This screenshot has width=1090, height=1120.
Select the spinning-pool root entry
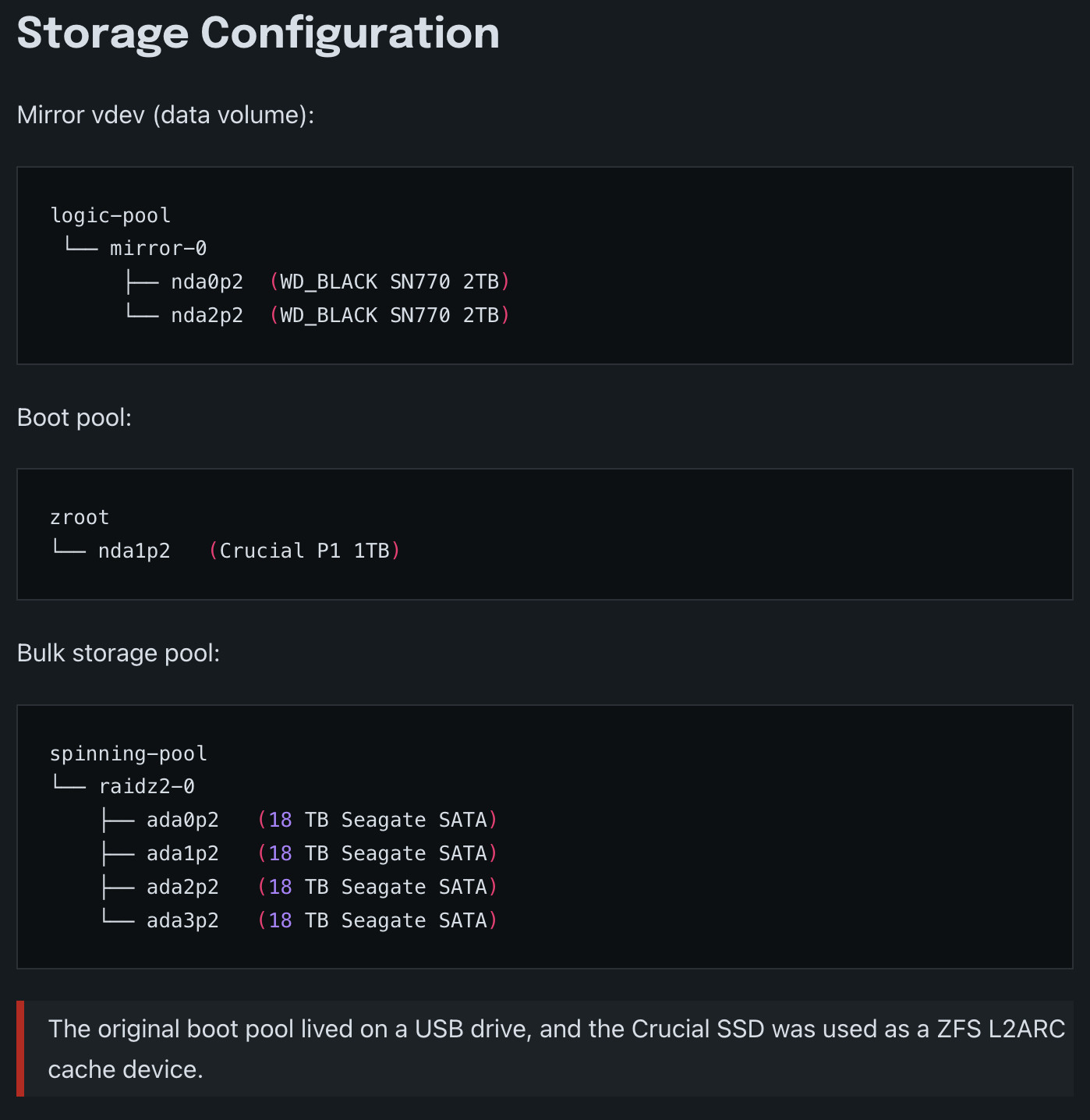(x=128, y=753)
